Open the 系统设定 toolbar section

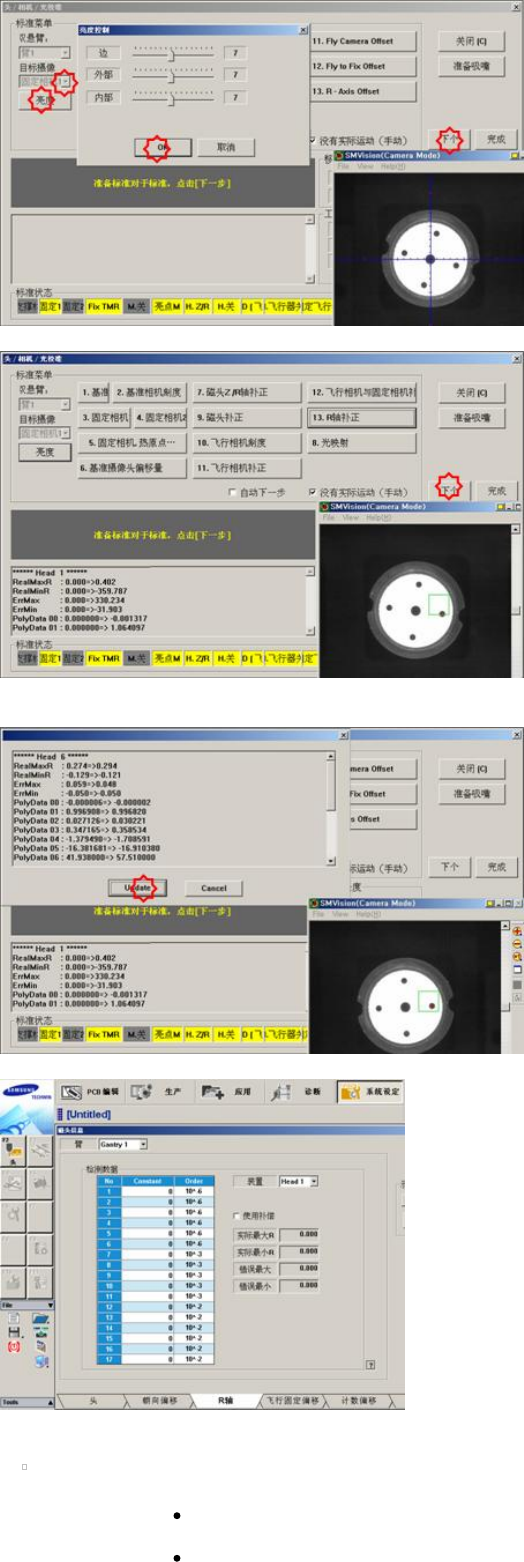[x=370, y=1090]
